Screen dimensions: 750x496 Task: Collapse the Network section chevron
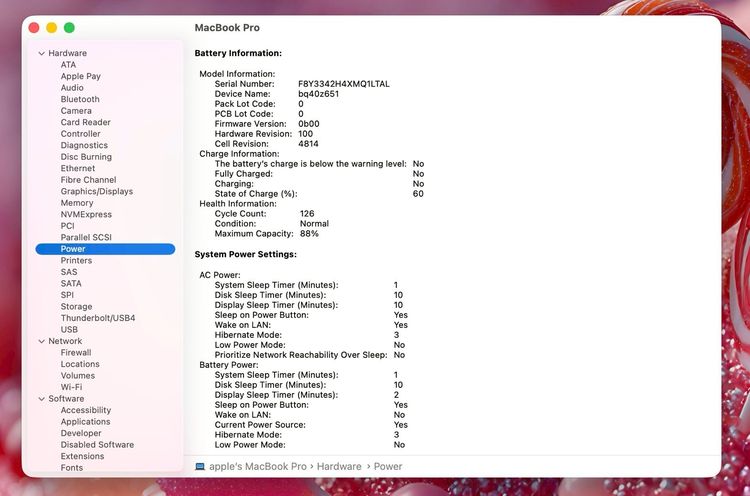point(42,342)
